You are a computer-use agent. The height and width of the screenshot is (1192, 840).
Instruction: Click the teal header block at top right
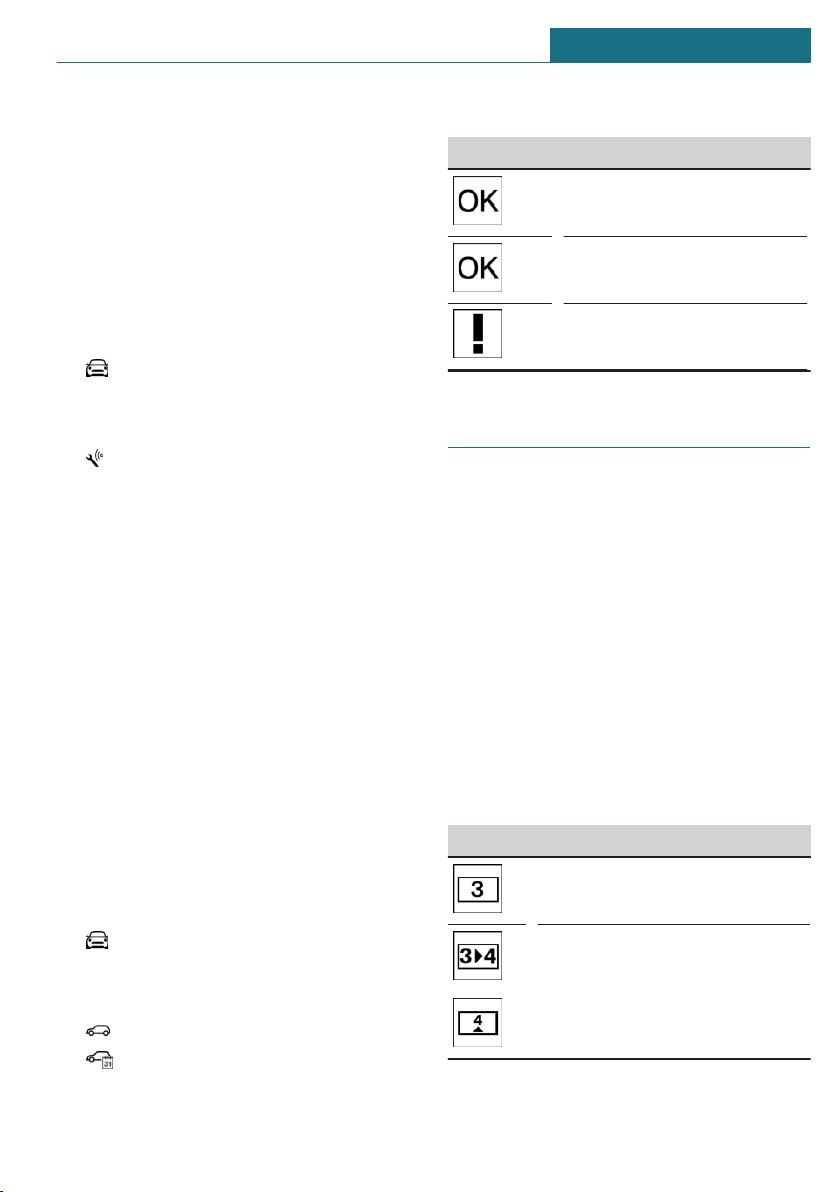(680, 46)
